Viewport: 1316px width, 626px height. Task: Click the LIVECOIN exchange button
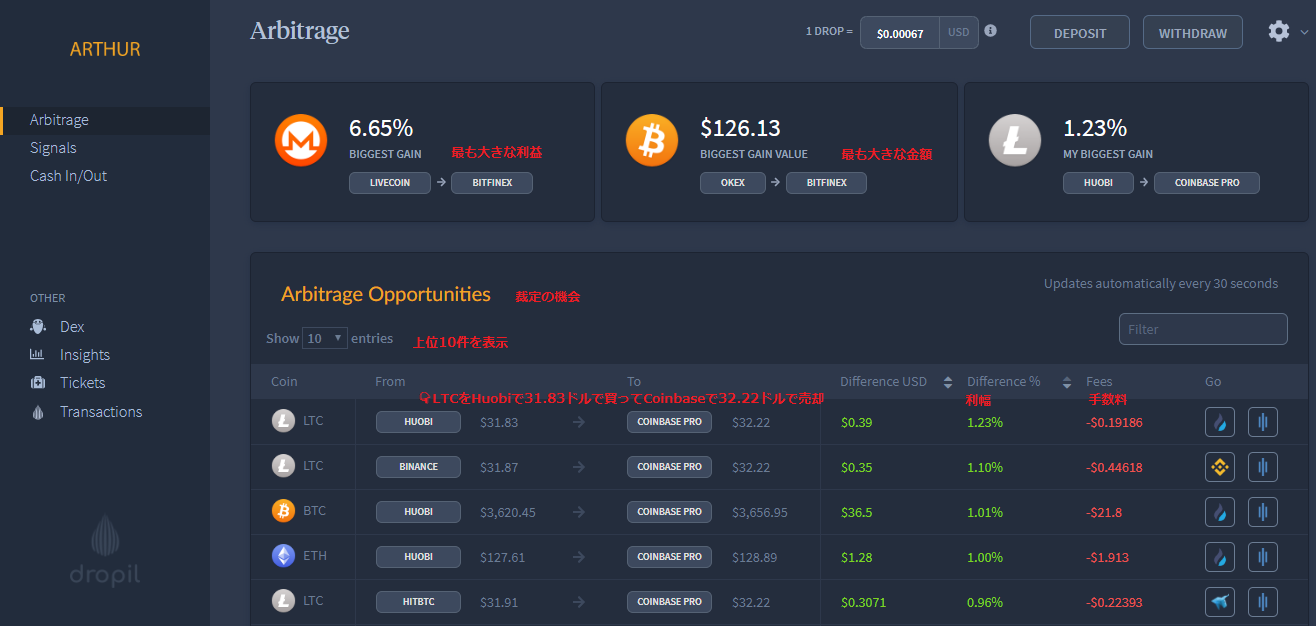[x=390, y=183]
